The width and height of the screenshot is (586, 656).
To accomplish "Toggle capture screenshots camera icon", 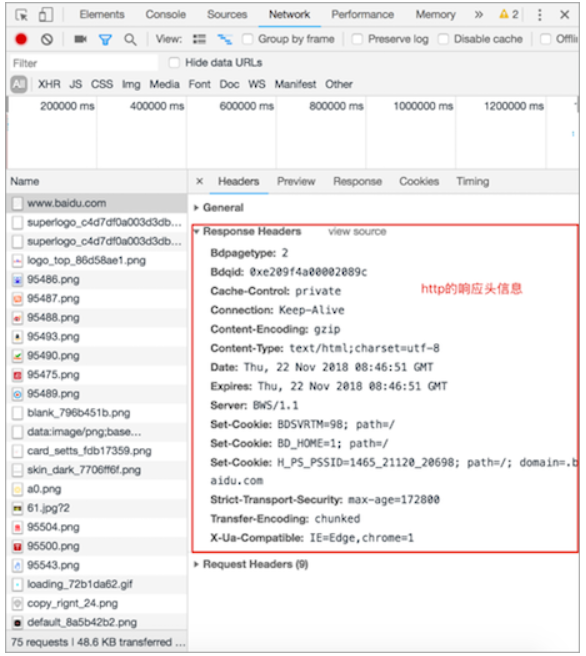I will [x=80, y=39].
